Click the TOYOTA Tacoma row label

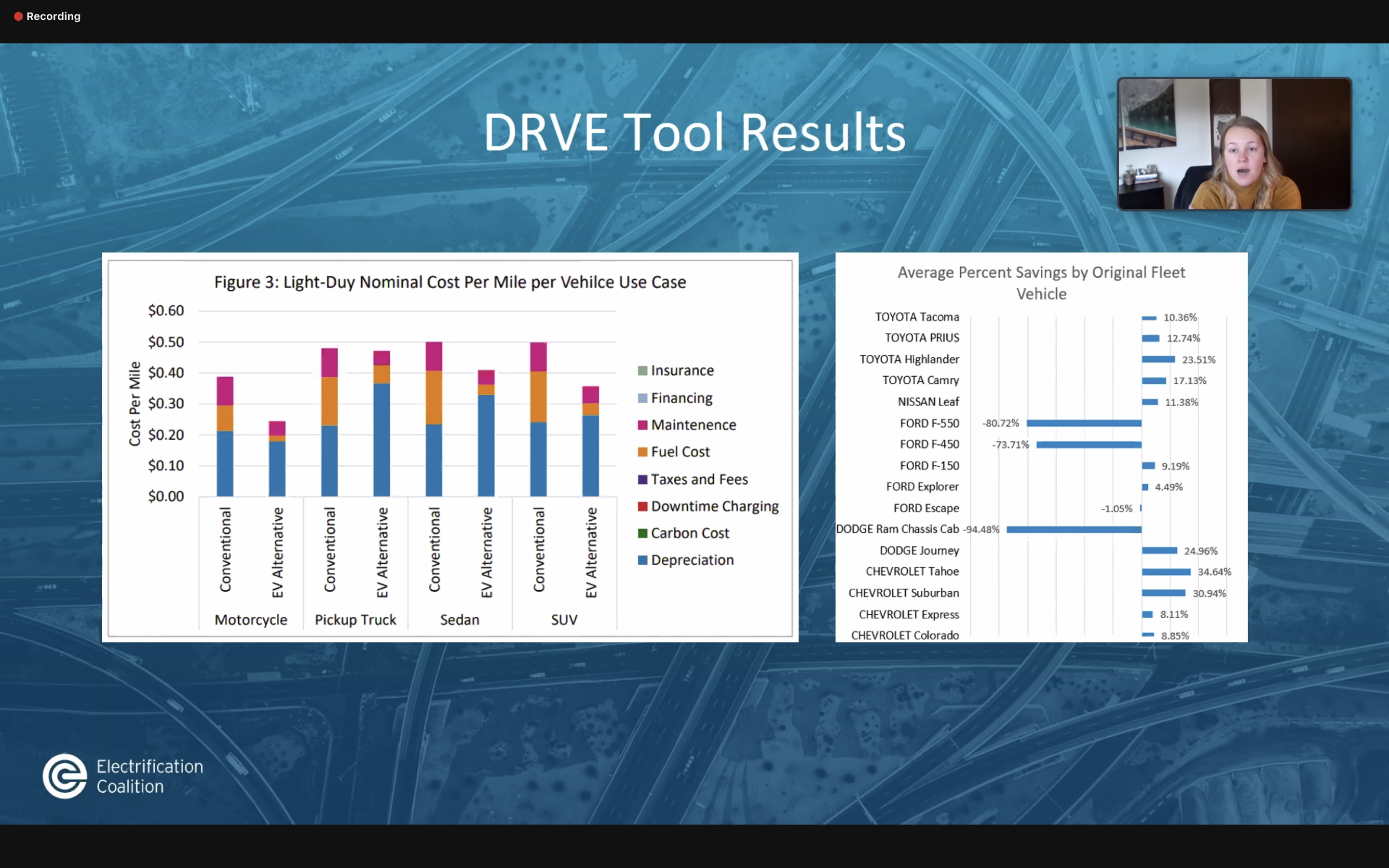click(917, 317)
